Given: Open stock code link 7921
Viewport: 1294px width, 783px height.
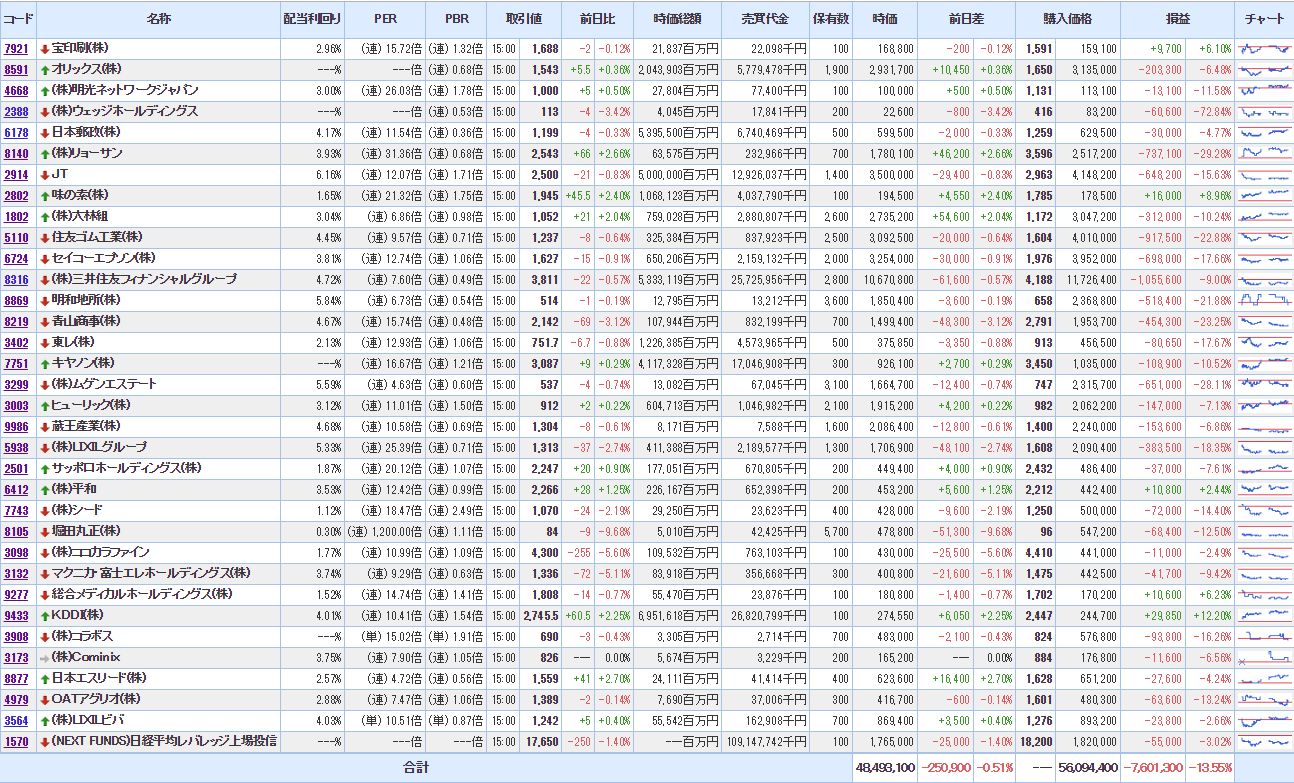Looking at the screenshot, I should click(x=16, y=48).
